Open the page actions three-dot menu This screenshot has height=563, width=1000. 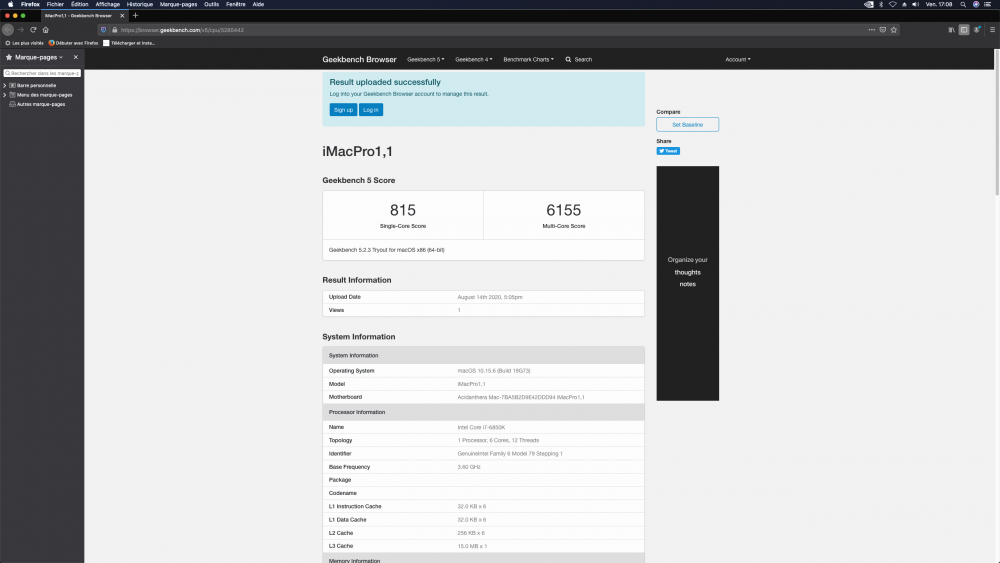pos(872,30)
